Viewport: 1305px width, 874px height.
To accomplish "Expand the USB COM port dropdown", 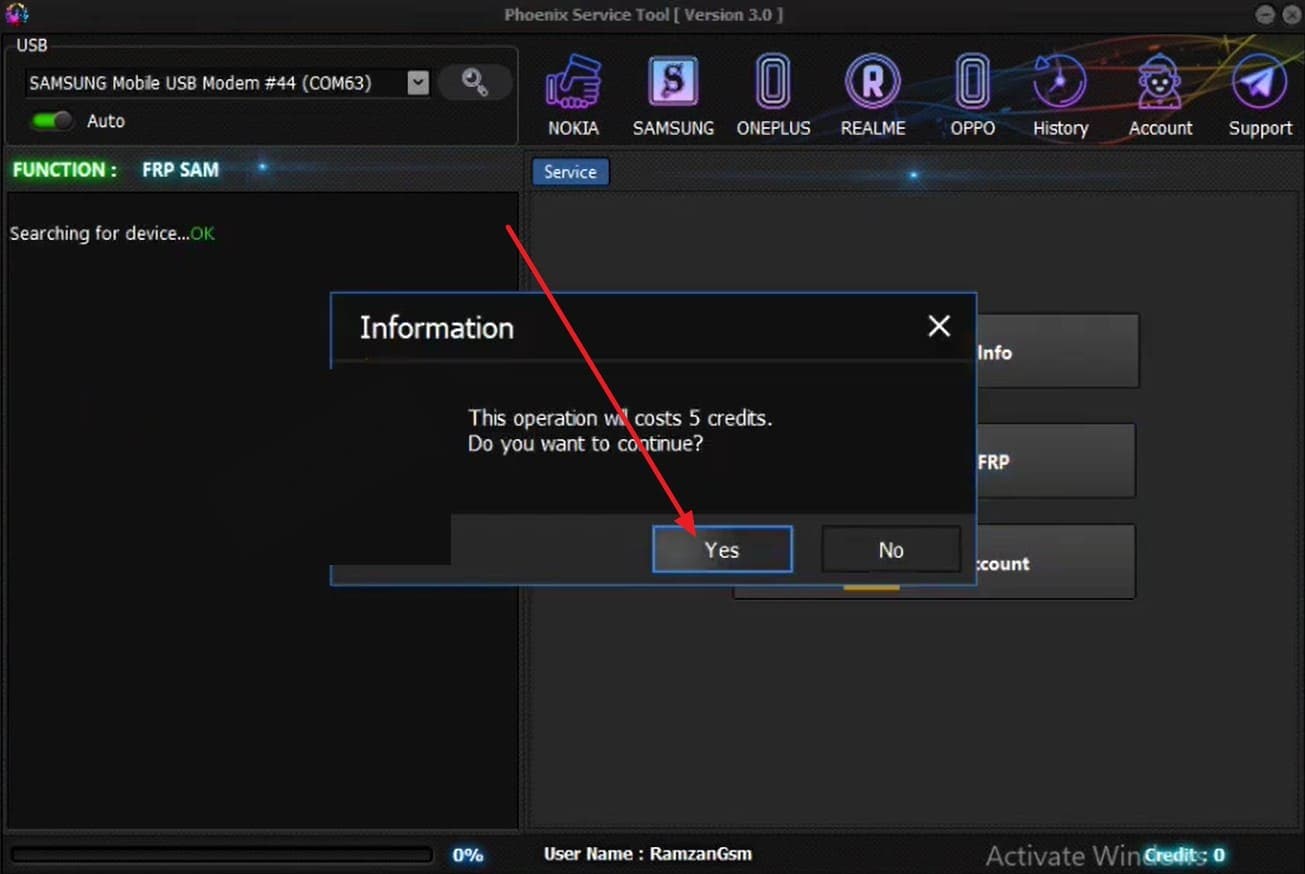I will [x=418, y=83].
